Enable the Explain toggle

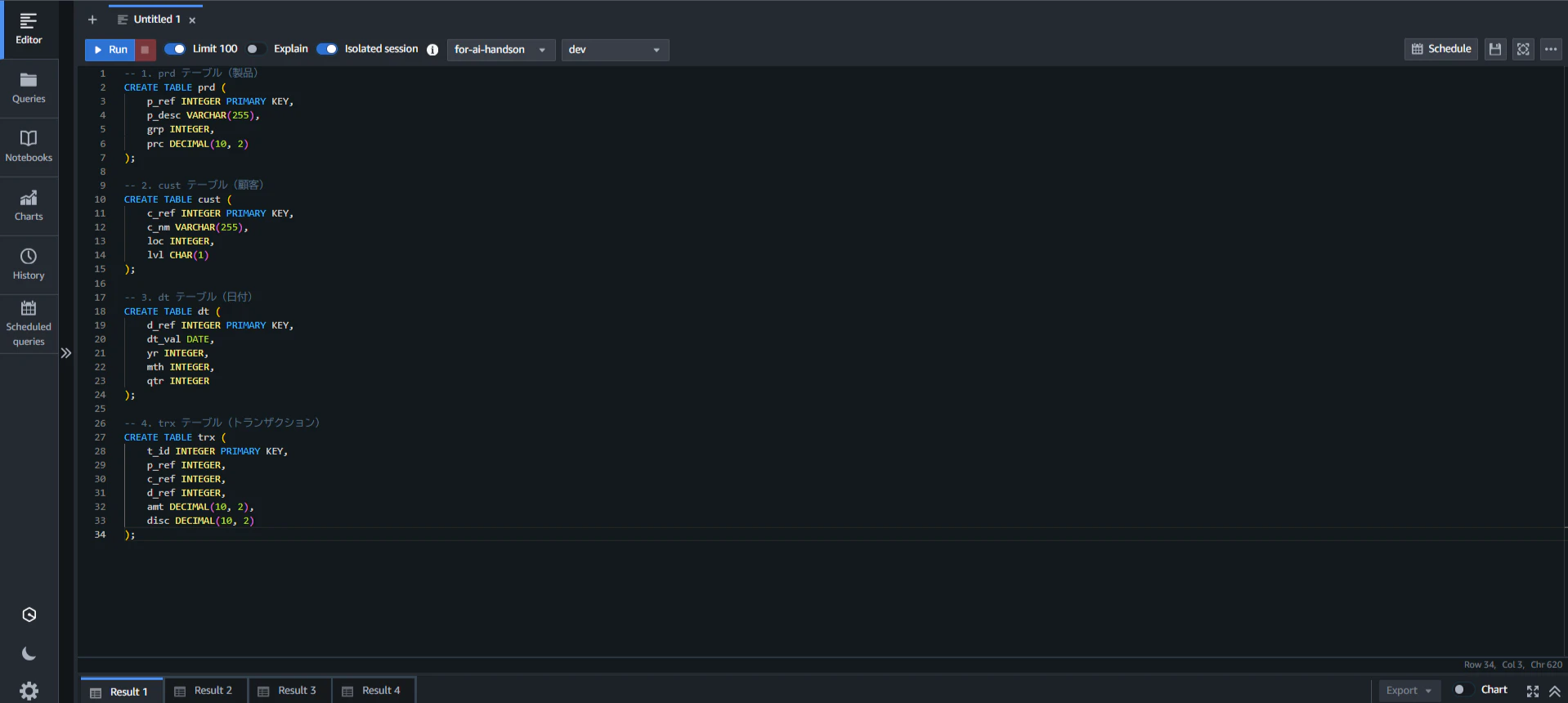click(x=256, y=49)
